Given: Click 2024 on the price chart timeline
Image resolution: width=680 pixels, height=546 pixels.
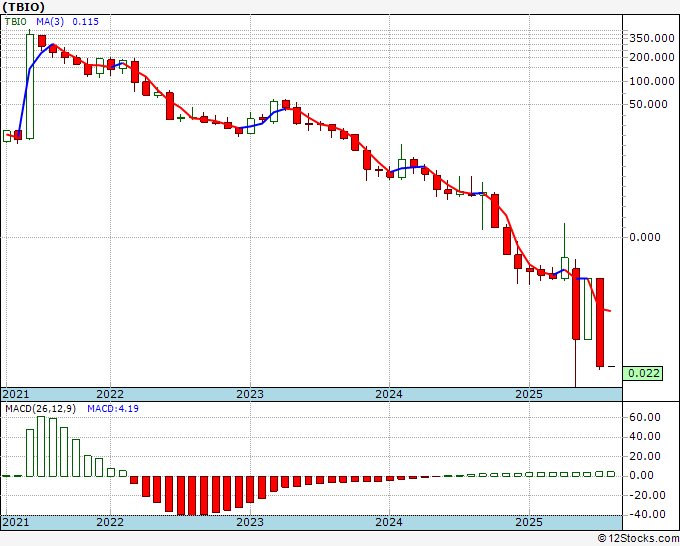Looking at the screenshot, I should click(389, 394).
